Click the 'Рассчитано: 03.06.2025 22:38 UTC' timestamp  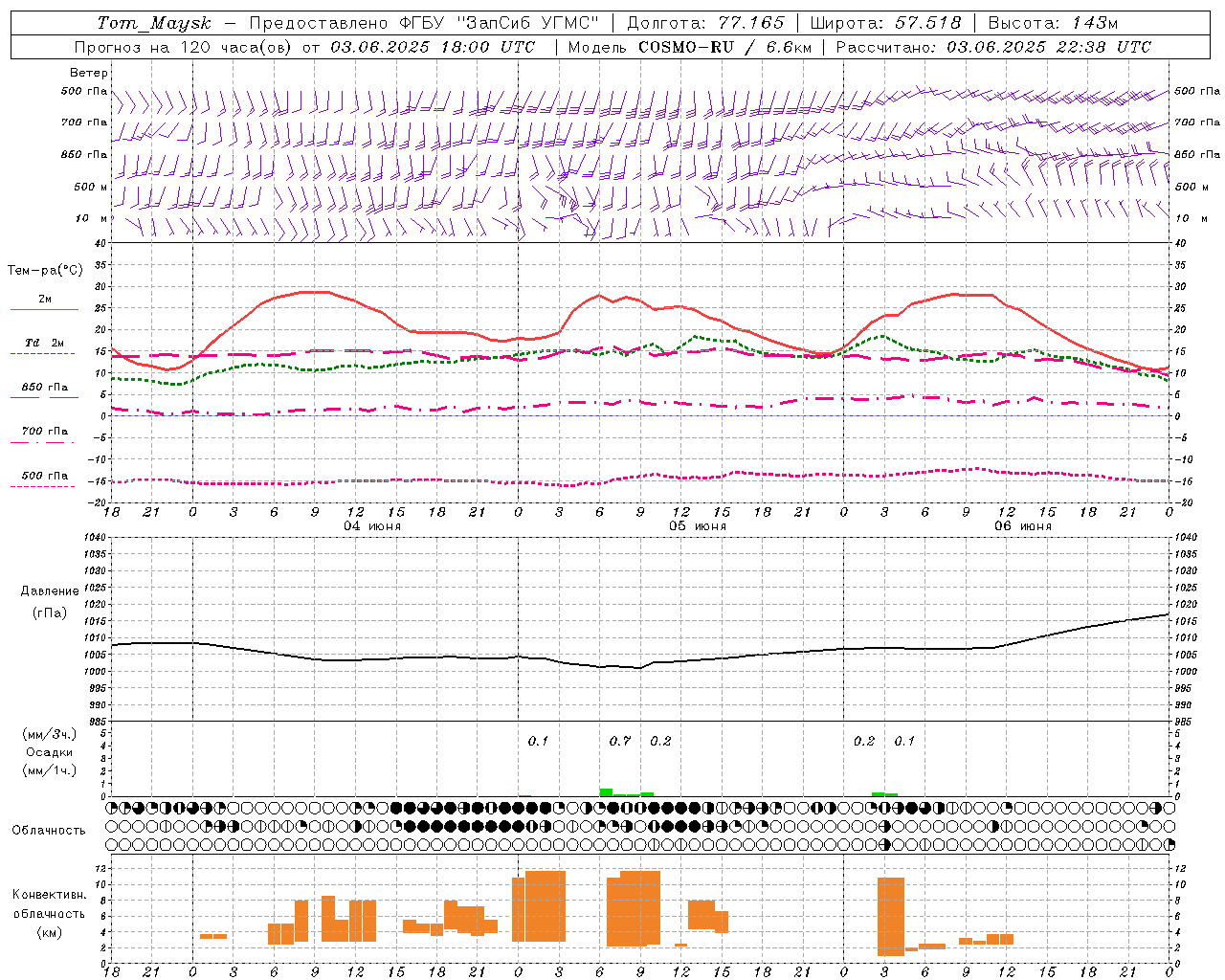pos(993,47)
